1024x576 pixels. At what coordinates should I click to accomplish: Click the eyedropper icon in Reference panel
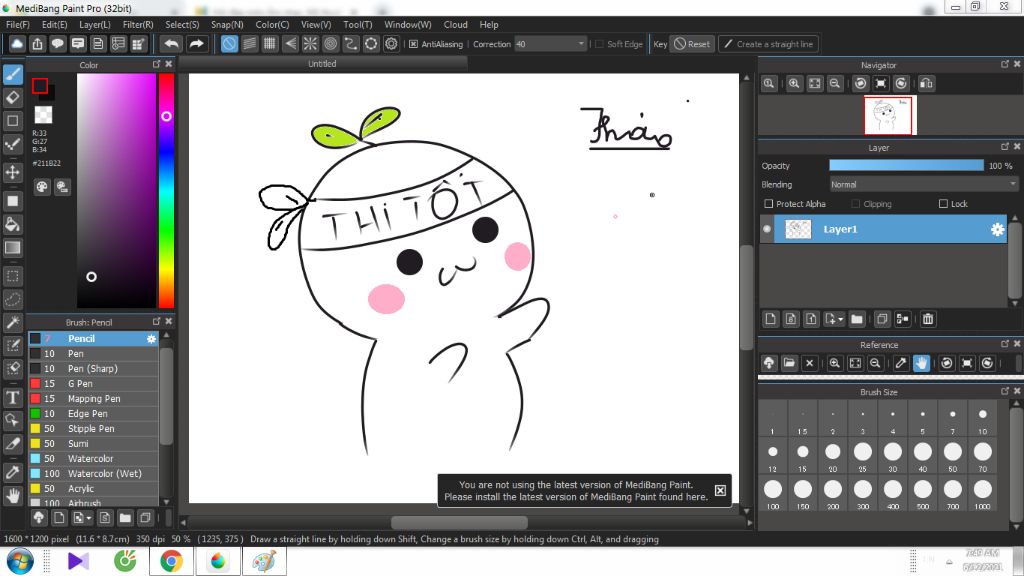(x=901, y=363)
